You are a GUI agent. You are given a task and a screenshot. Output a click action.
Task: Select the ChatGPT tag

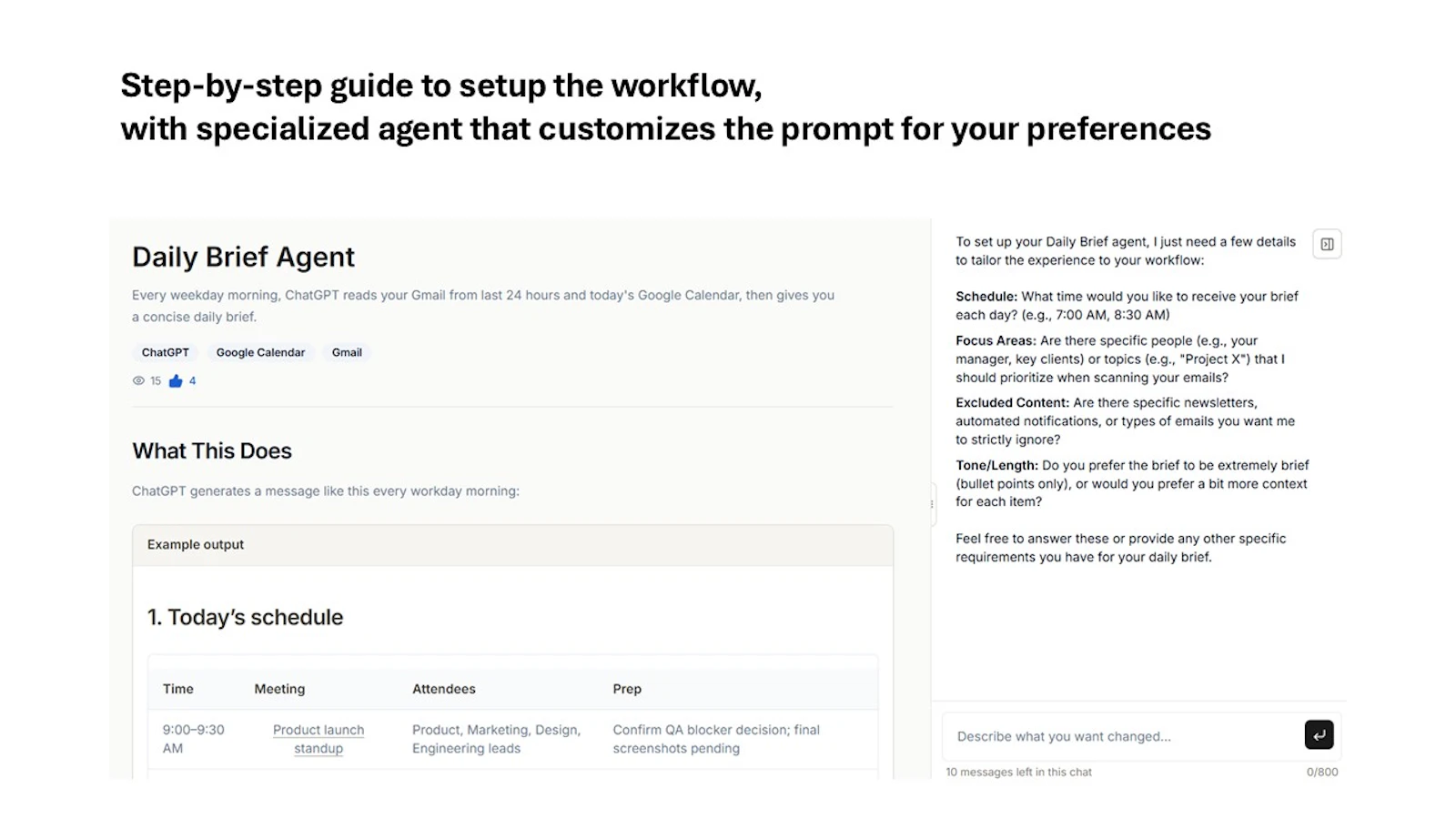tap(166, 352)
